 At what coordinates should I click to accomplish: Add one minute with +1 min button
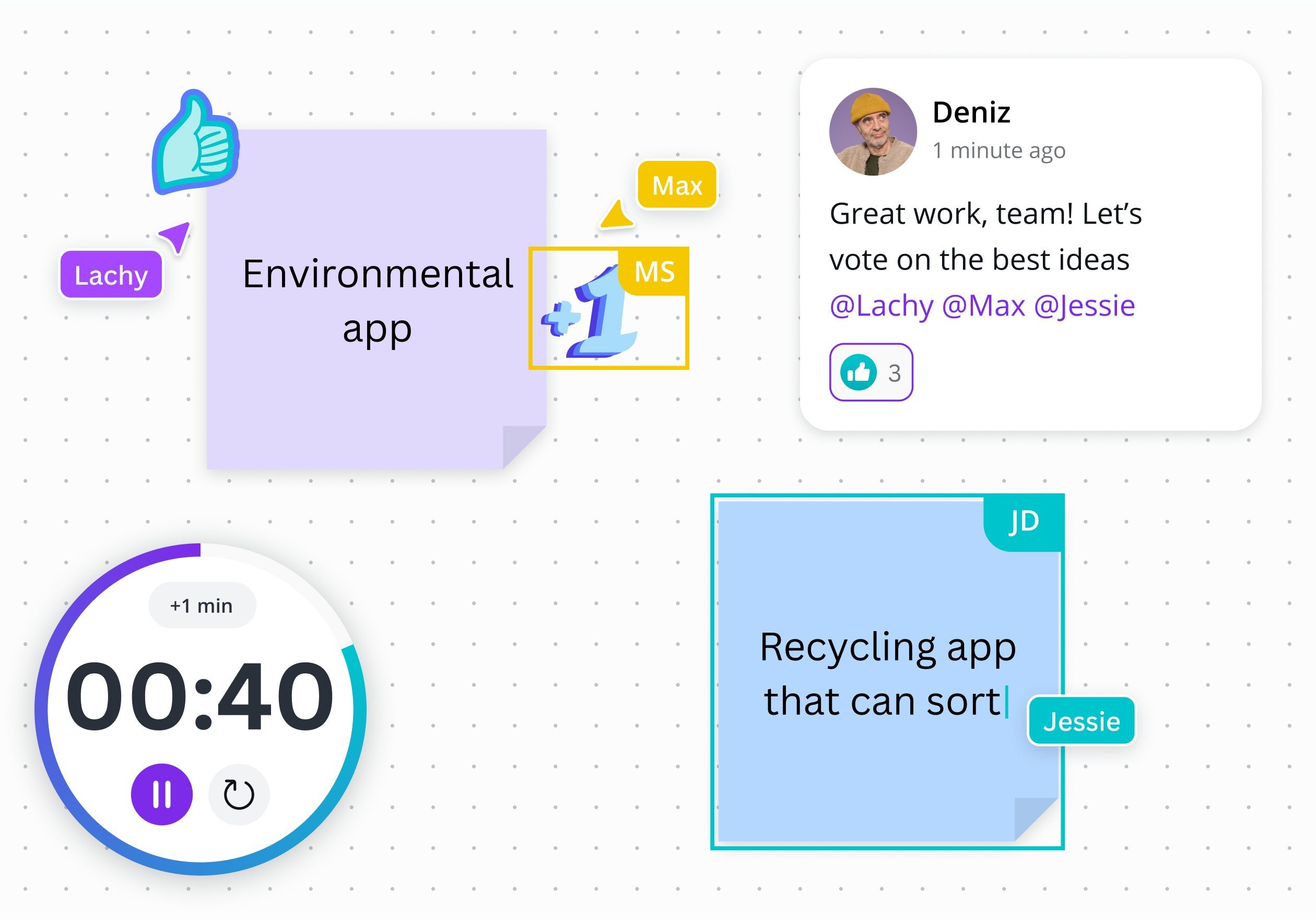pyautogui.click(x=202, y=605)
